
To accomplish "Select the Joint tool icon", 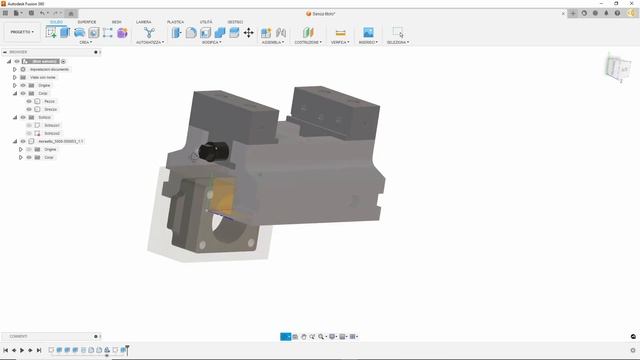I will [x=281, y=32].
